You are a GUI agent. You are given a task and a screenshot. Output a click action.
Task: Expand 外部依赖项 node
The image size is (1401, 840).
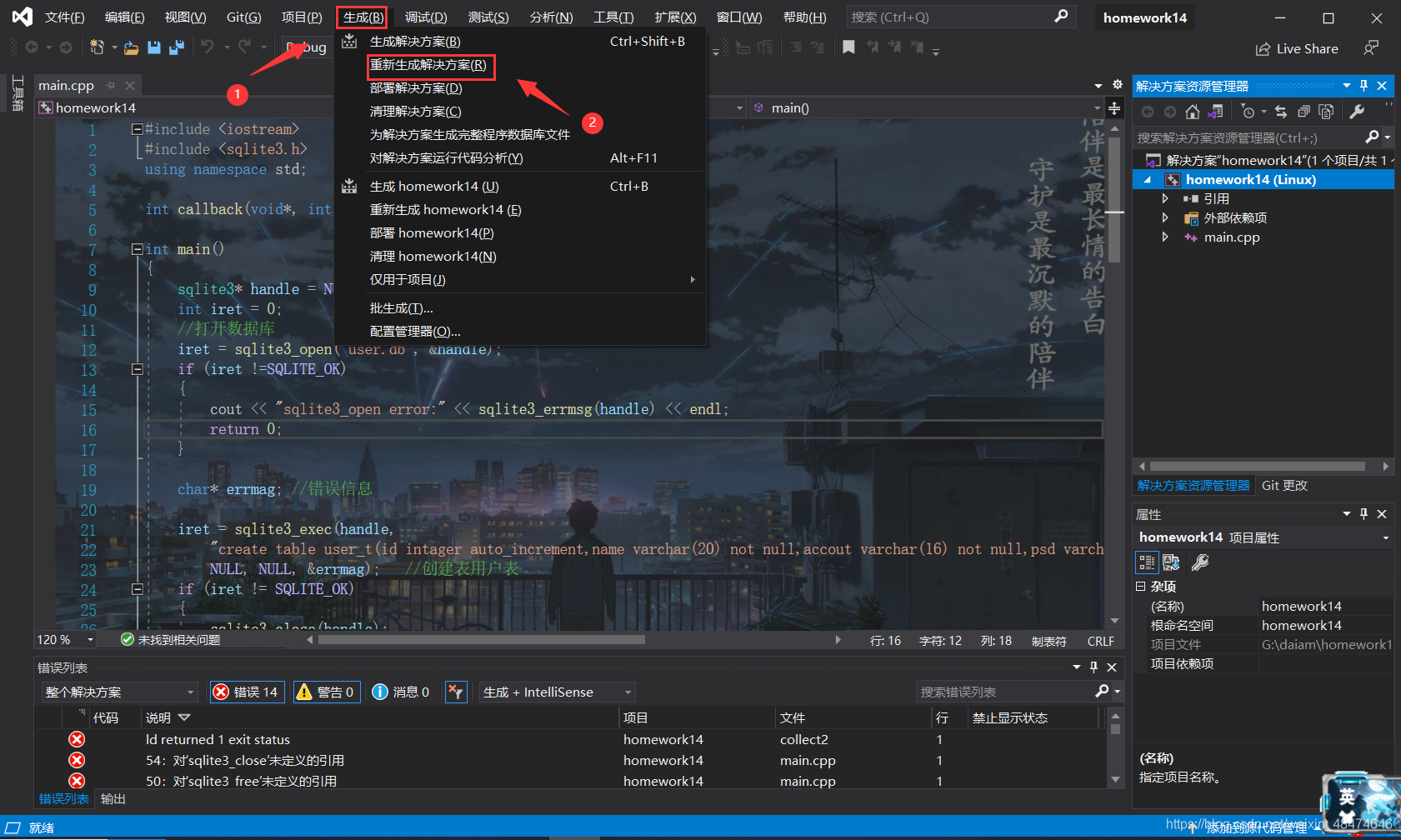(1165, 217)
